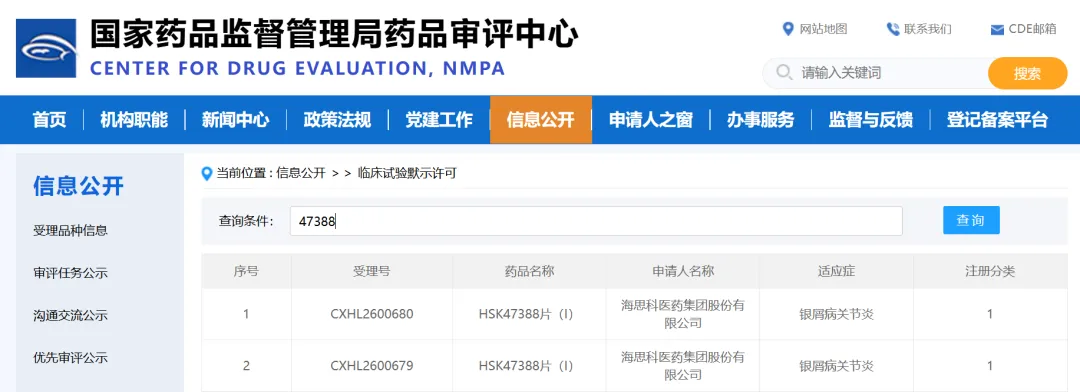Select the highlighted 信息公开 tab
This screenshot has height=392, width=1080.
[541, 120]
